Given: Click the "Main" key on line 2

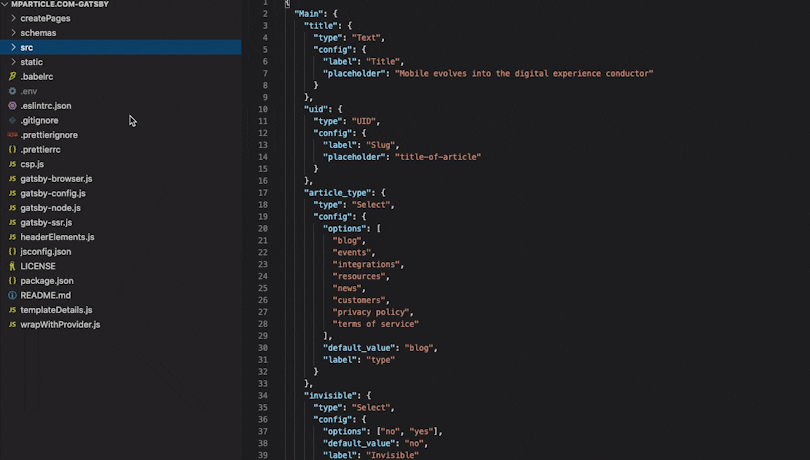Looking at the screenshot, I should click(x=308, y=14).
